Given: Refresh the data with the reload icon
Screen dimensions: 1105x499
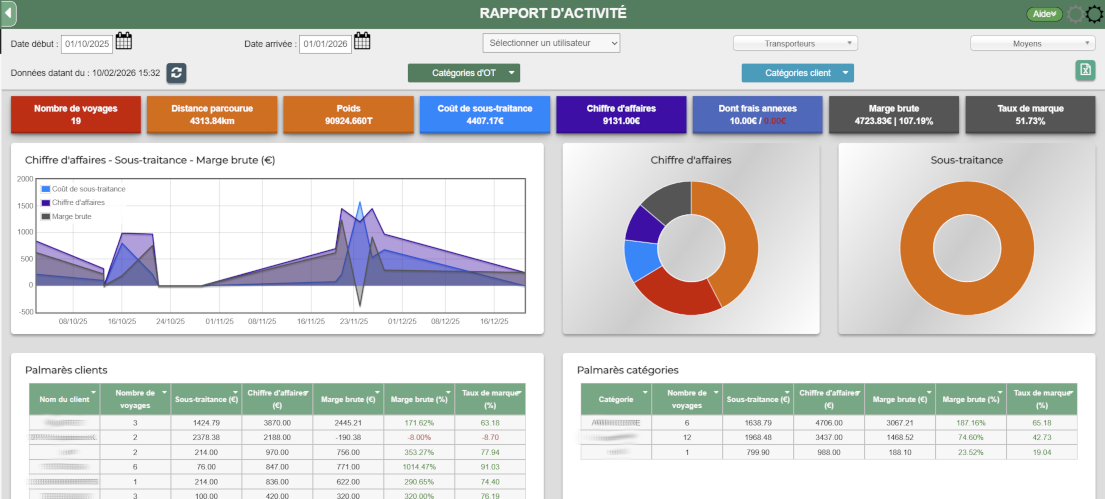Looking at the screenshot, I should point(176,73).
